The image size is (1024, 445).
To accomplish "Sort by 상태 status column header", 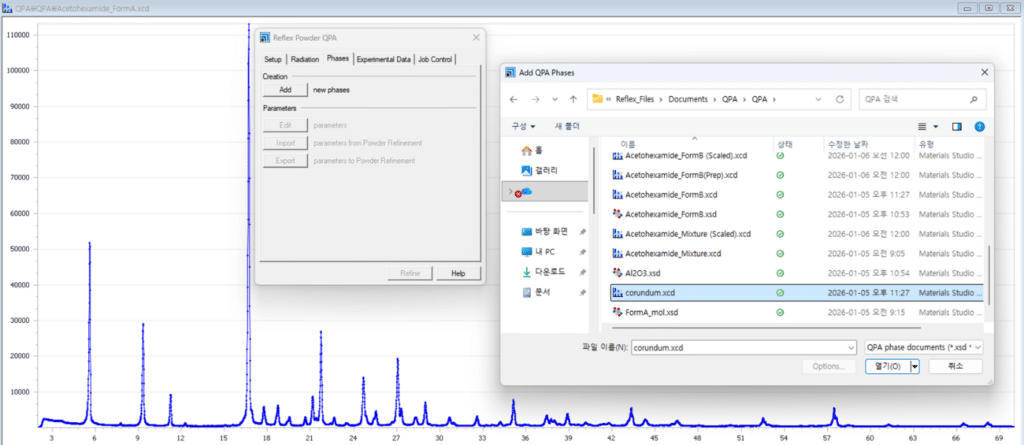I will click(784, 144).
